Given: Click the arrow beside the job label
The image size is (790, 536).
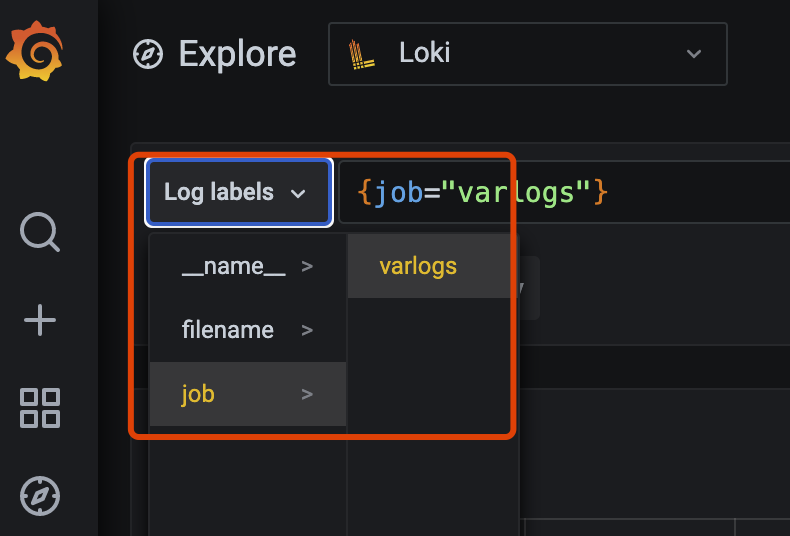Looking at the screenshot, I should coord(307,394).
